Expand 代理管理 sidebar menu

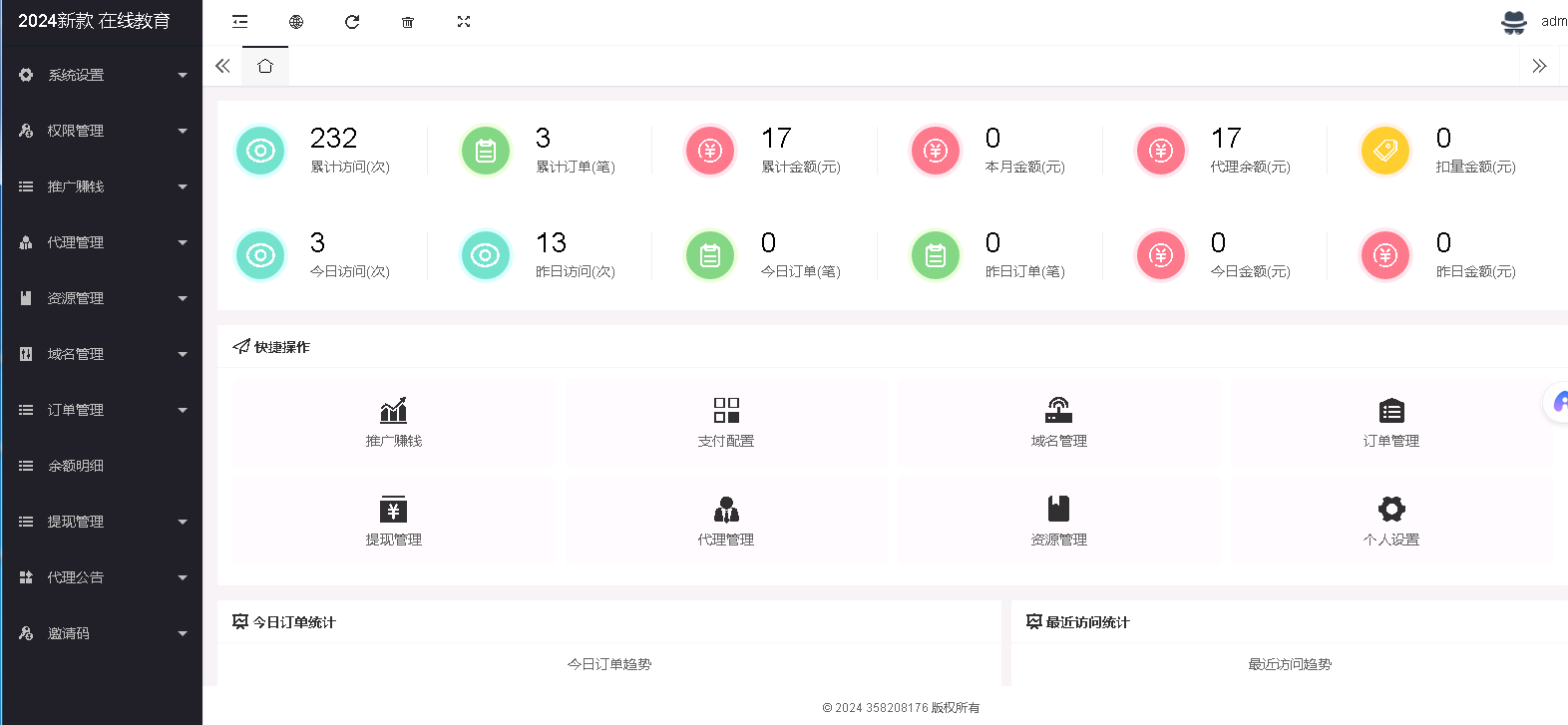tap(101, 242)
